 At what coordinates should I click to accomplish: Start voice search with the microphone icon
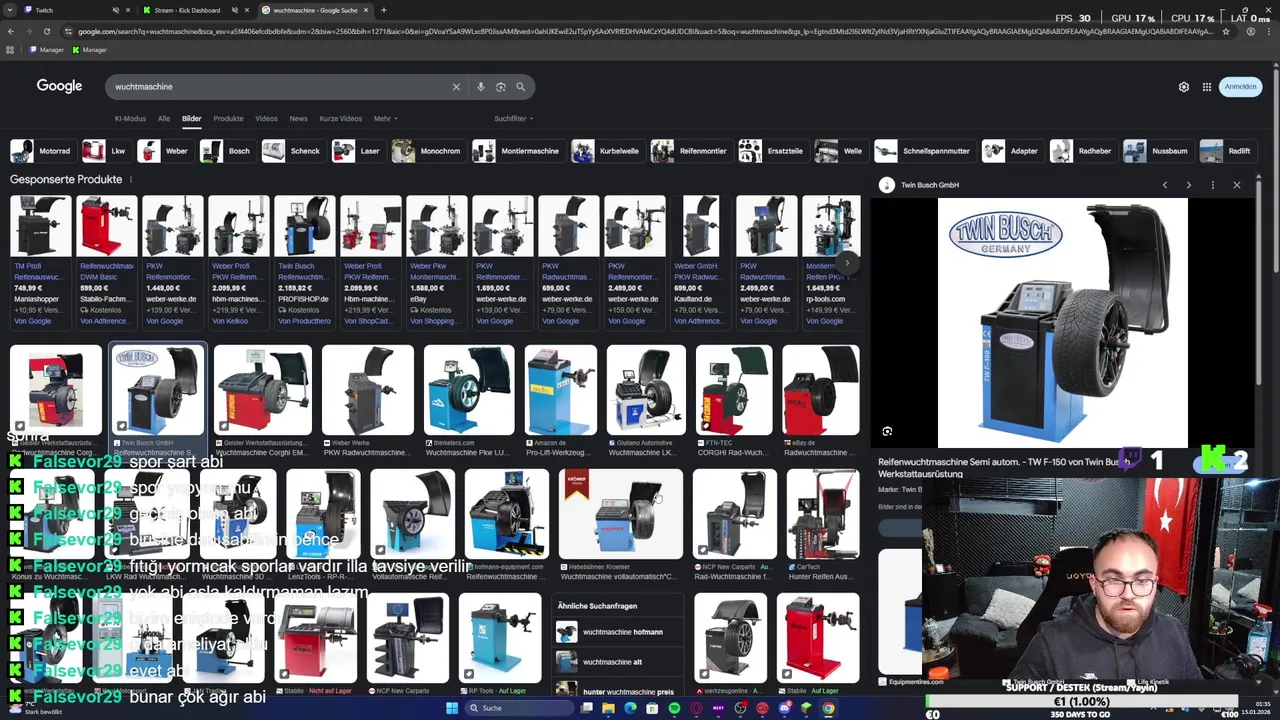481,87
